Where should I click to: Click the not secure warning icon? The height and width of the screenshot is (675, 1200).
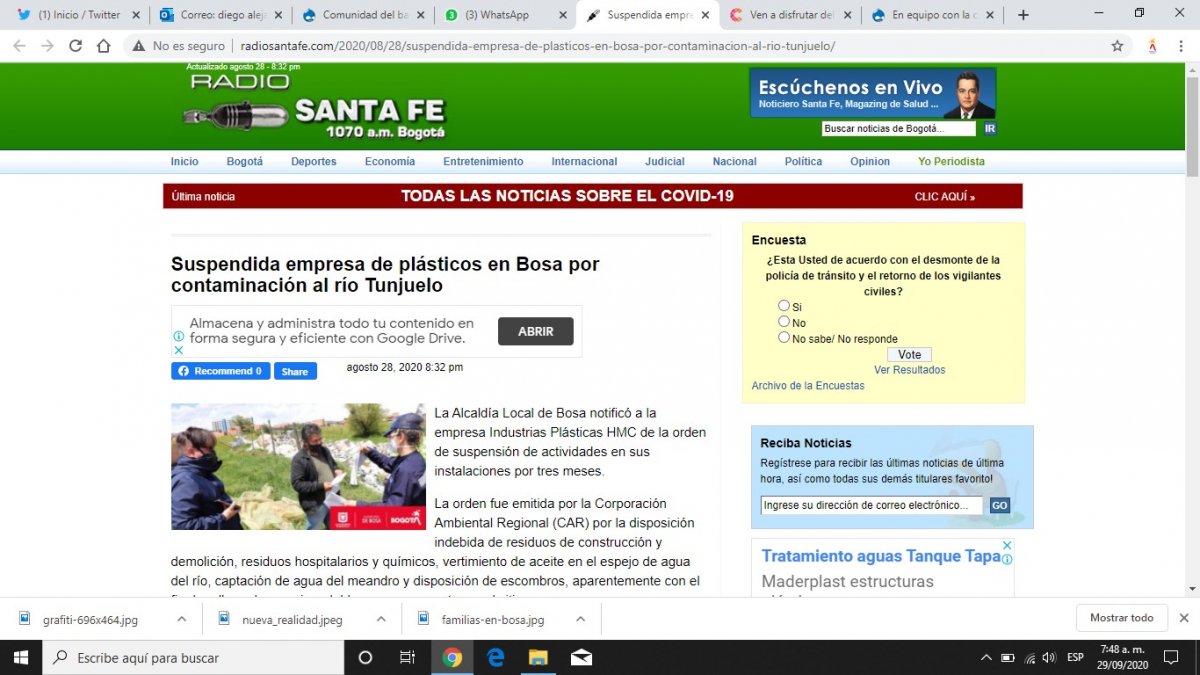[x=139, y=46]
